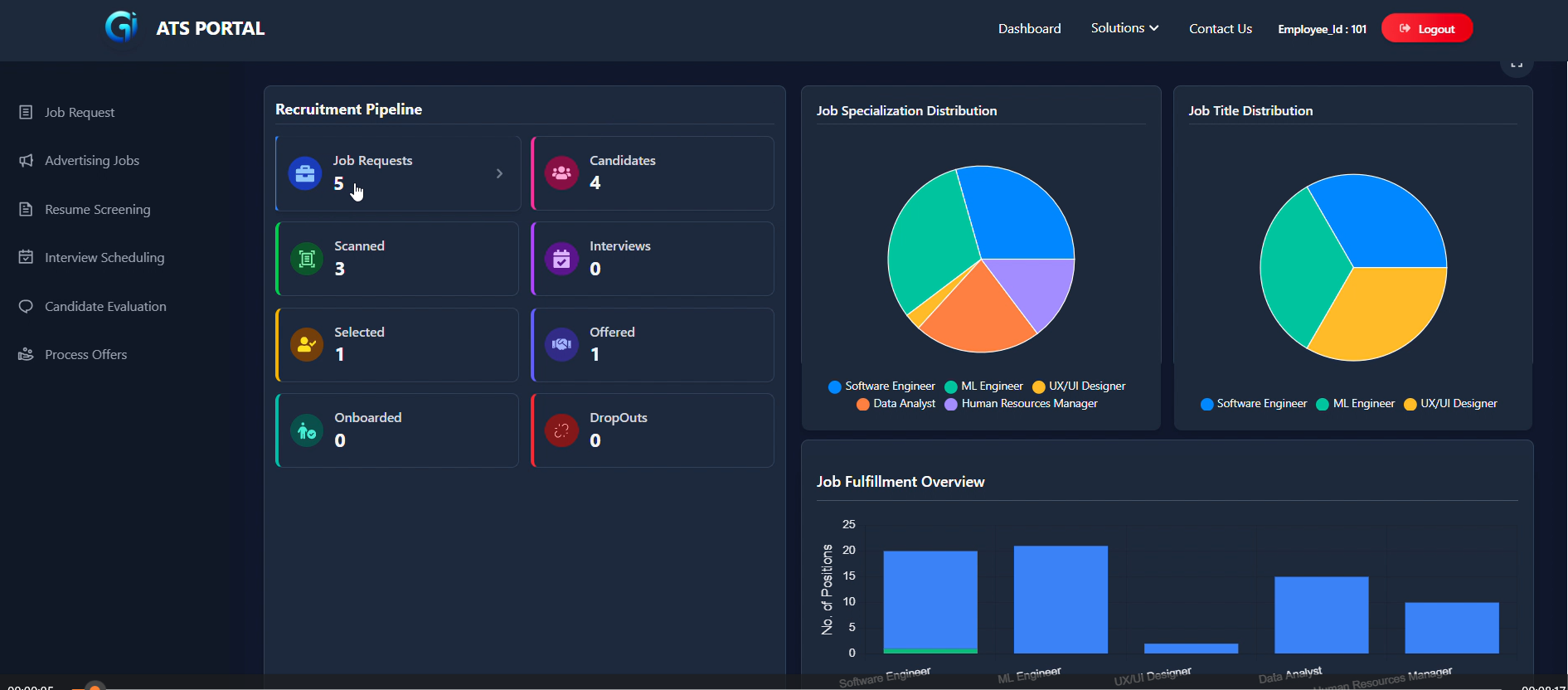Click the briefcase icon in Job Requests card

pos(305,173)
